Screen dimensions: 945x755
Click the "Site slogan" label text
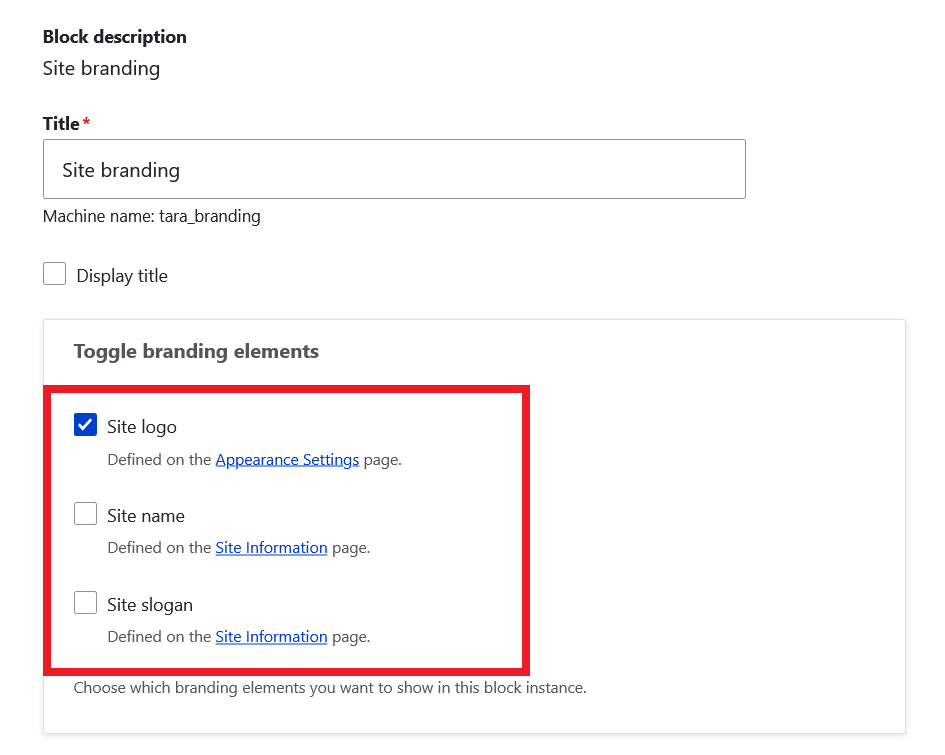[x=150, y=605]
